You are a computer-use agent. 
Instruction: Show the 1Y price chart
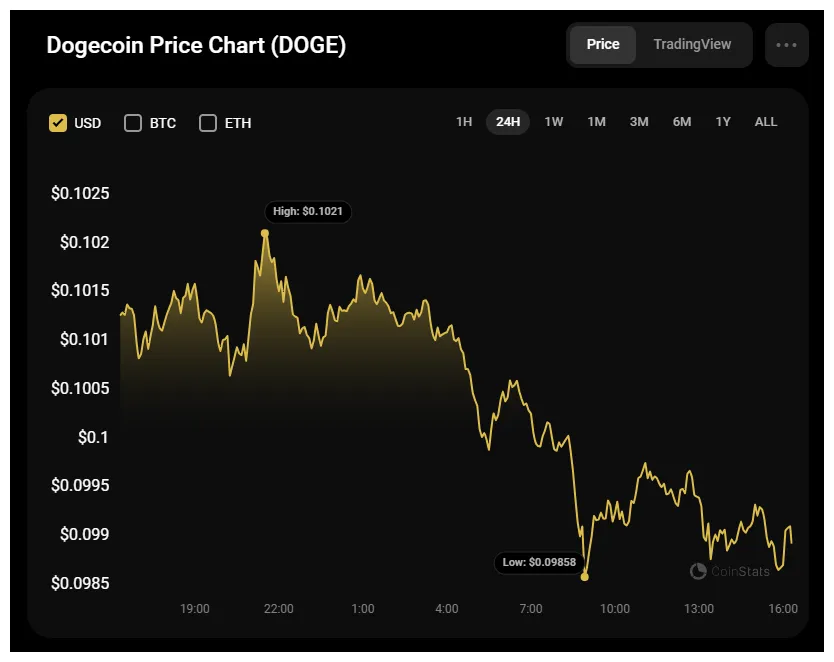pyautogui.click(x=723, y=121)
